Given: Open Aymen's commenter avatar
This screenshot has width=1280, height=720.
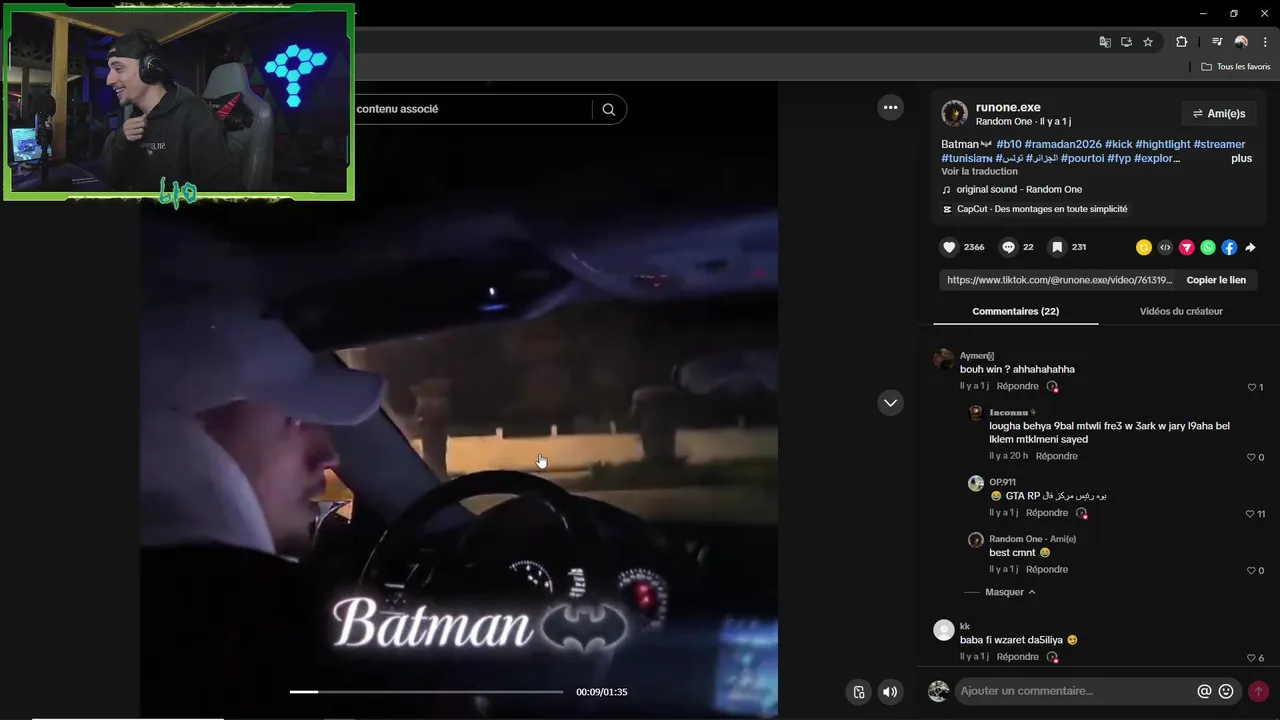Looking at the screenshot, I should (943, 360).
